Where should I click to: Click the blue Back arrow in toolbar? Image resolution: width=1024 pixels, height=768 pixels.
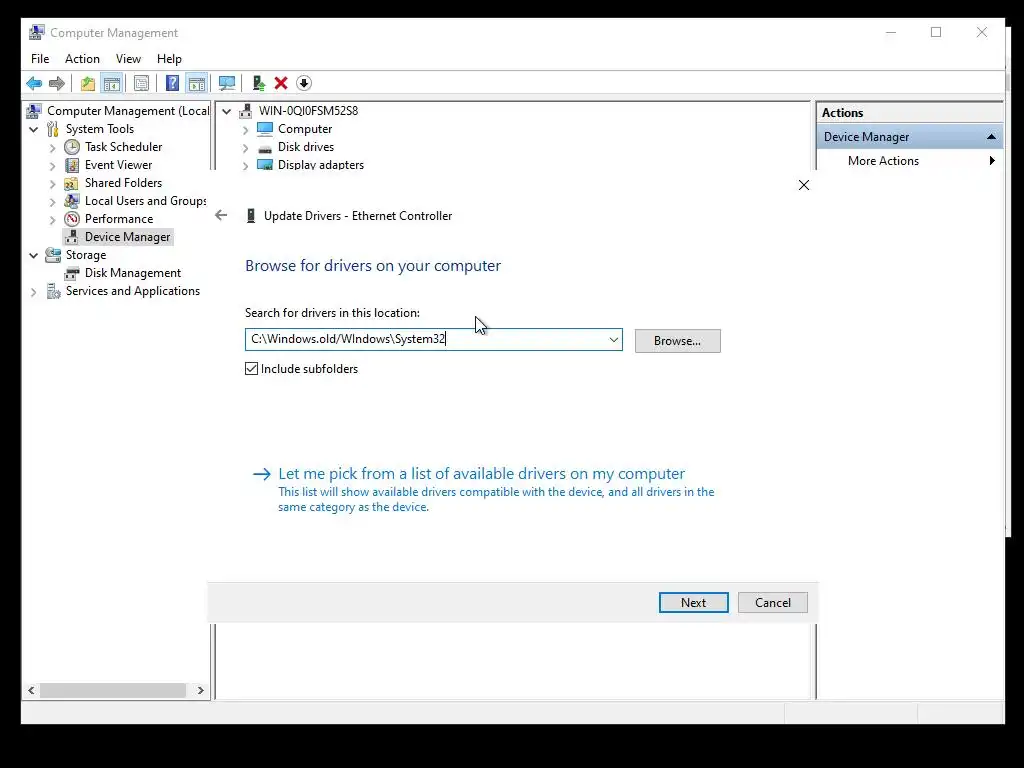pyautogui.click(x=34, y=83)
